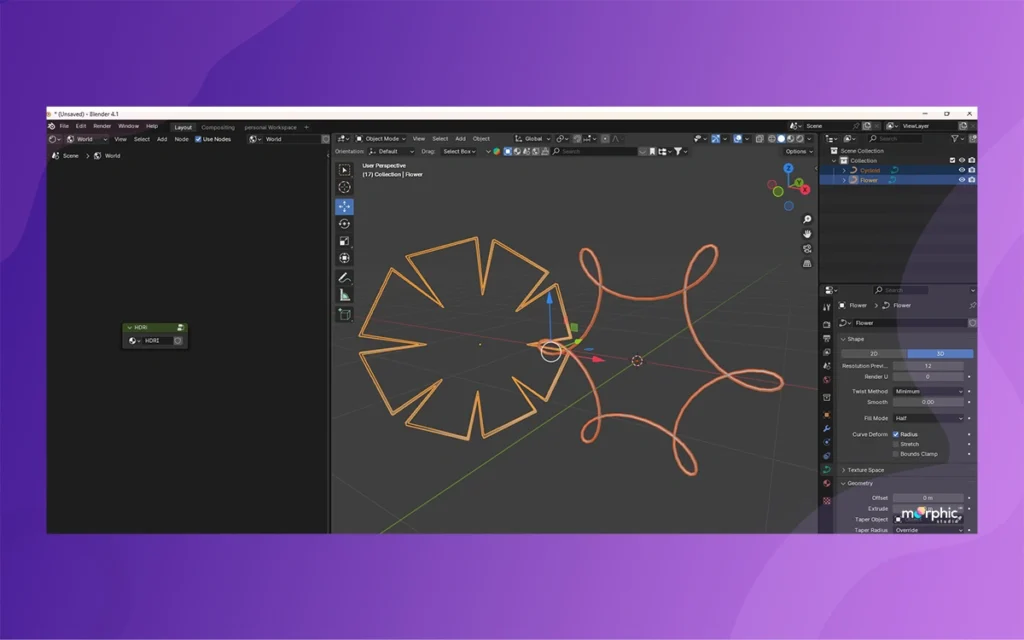This screenshot has height=640, width=1024.
Task: Pick the Annotate tool
Action: [344, 277]
